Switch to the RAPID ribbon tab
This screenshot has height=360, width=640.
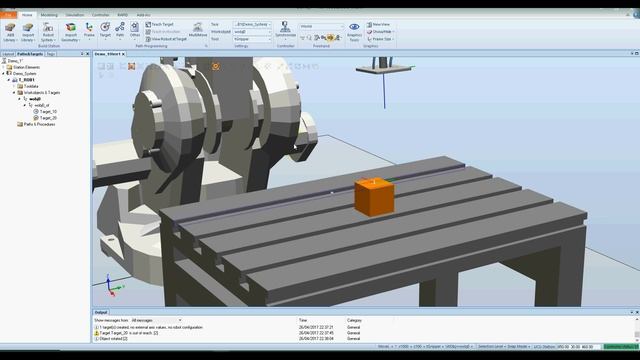coord(122,15)
